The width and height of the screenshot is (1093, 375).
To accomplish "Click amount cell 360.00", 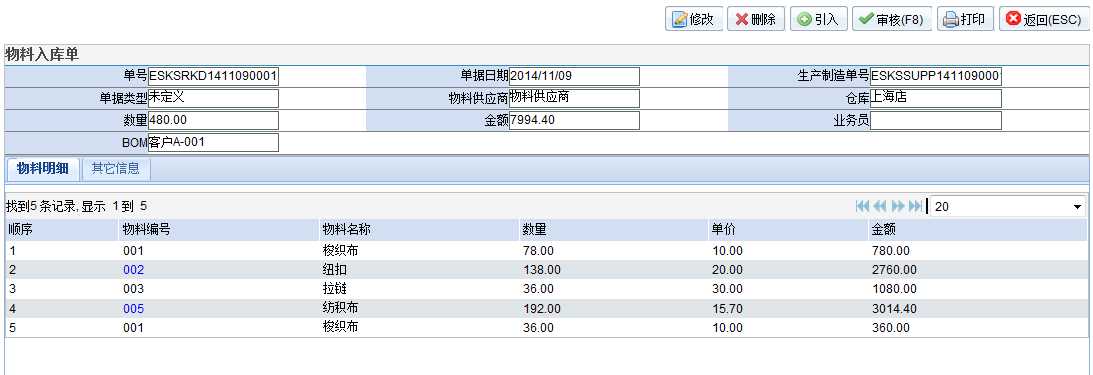I will click(x=891, y=328).
